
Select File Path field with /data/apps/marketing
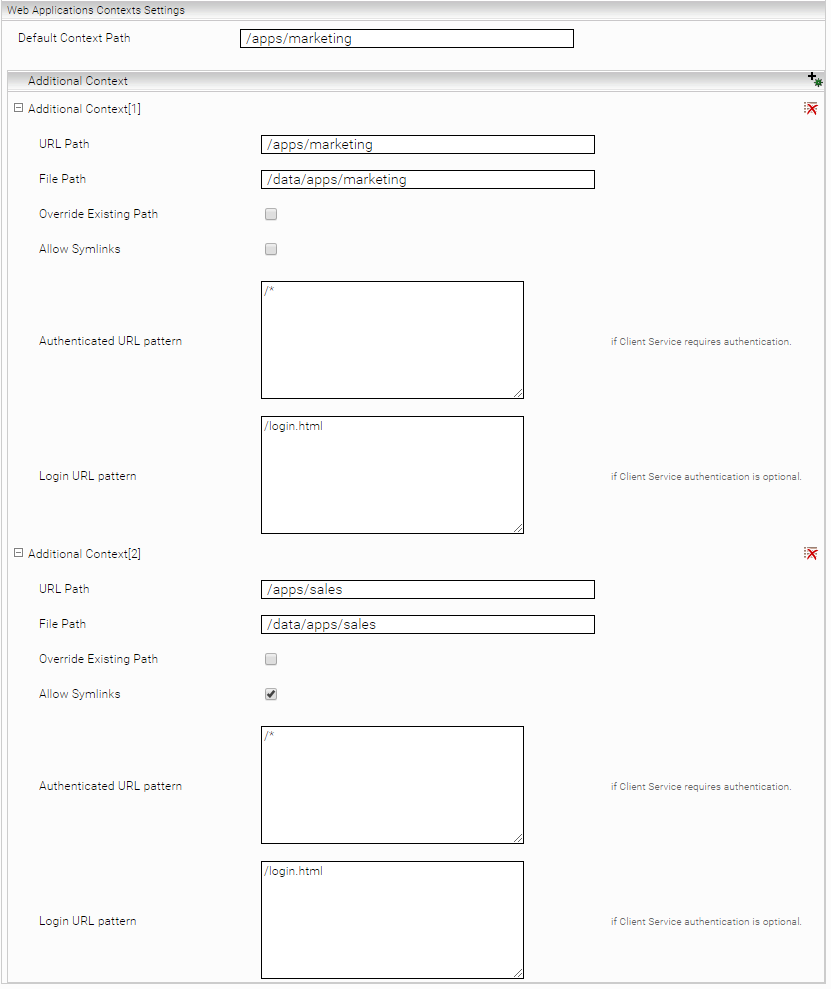click(427, 179)
